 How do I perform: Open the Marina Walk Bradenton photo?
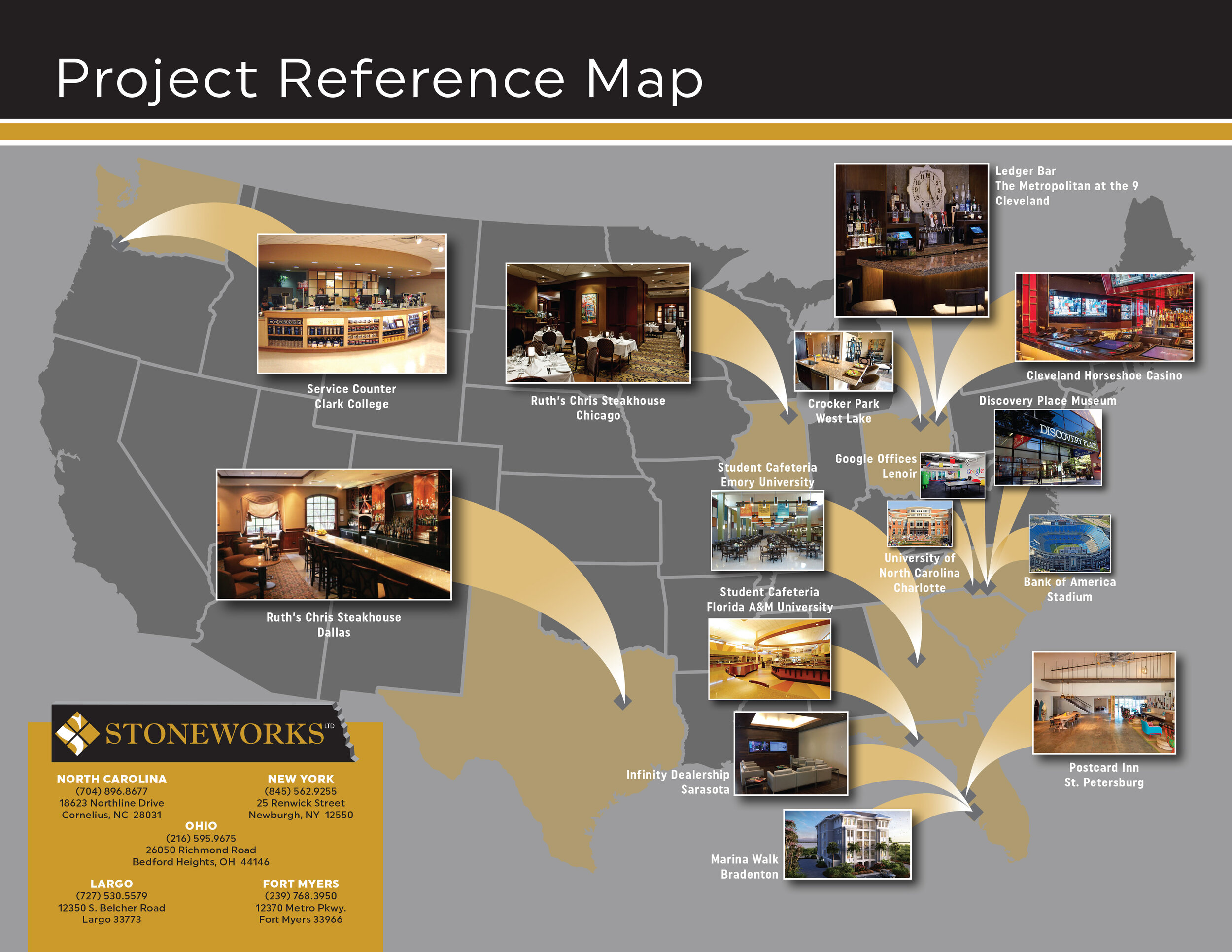847,844
